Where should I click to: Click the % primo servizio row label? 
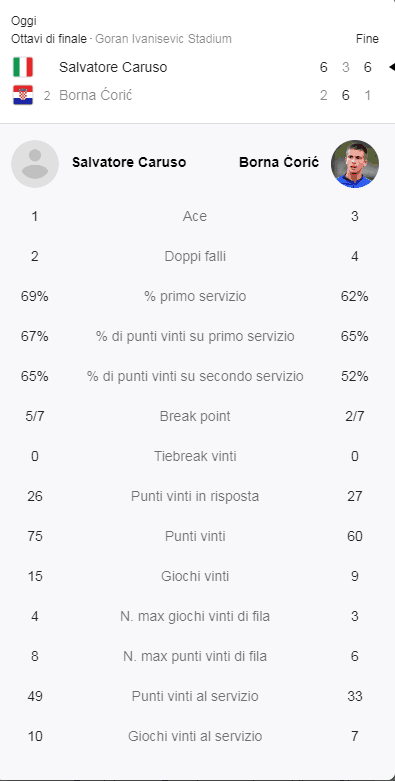pyautogui.click(x=195, y=296)
